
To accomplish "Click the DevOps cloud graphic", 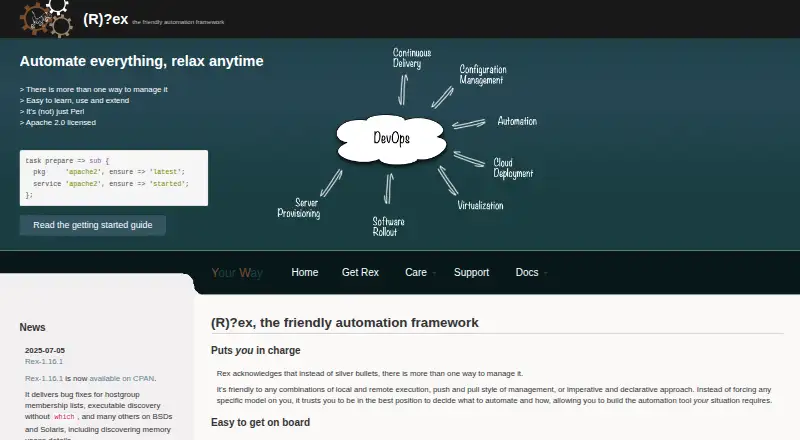I will [391, 139].
